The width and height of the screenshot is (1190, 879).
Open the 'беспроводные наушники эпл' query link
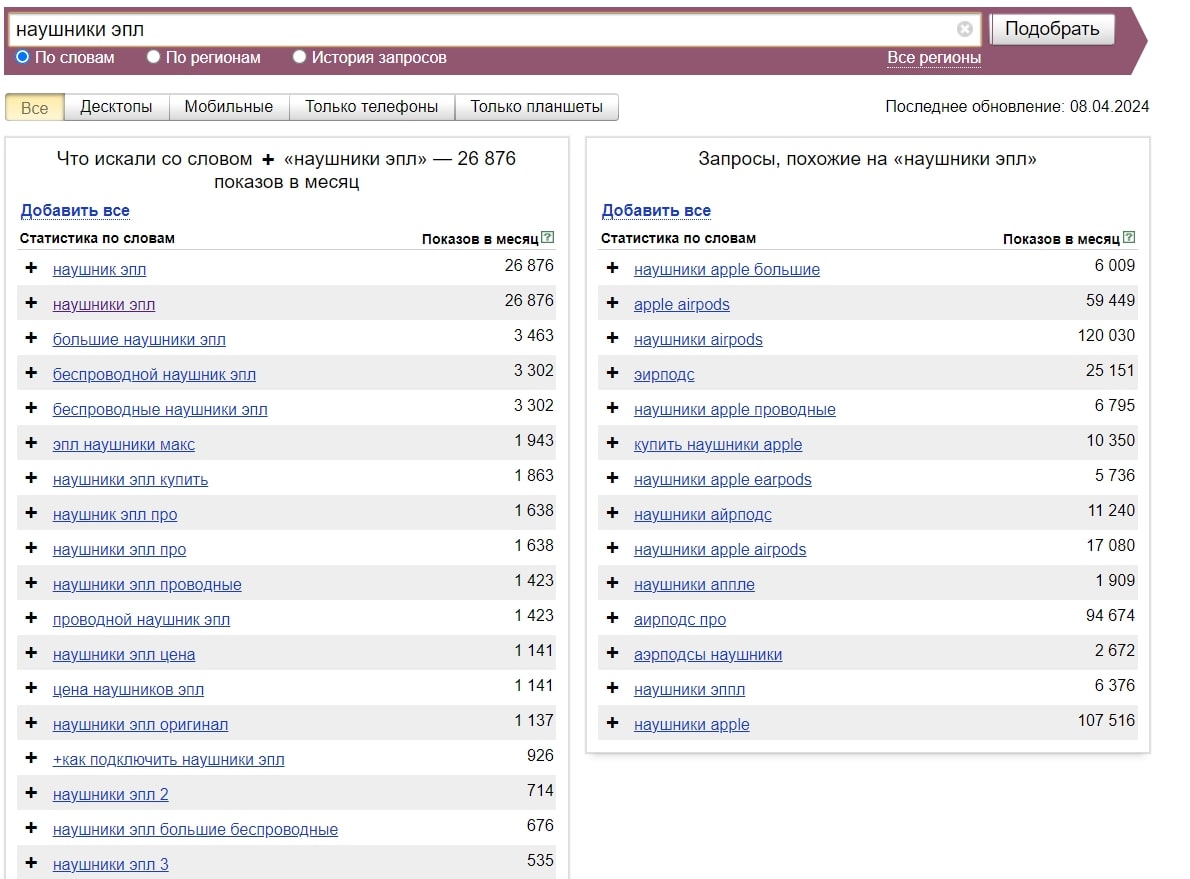(160, 409)
